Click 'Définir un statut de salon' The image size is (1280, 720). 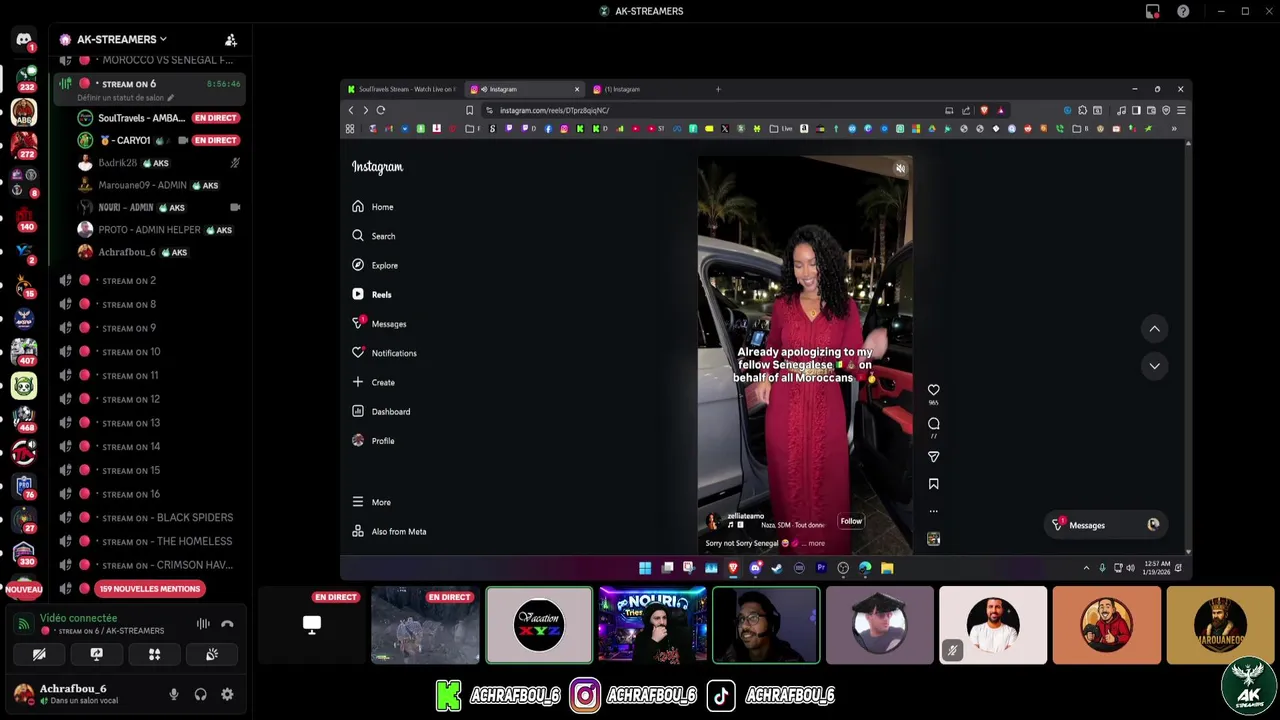pos(126,98)
